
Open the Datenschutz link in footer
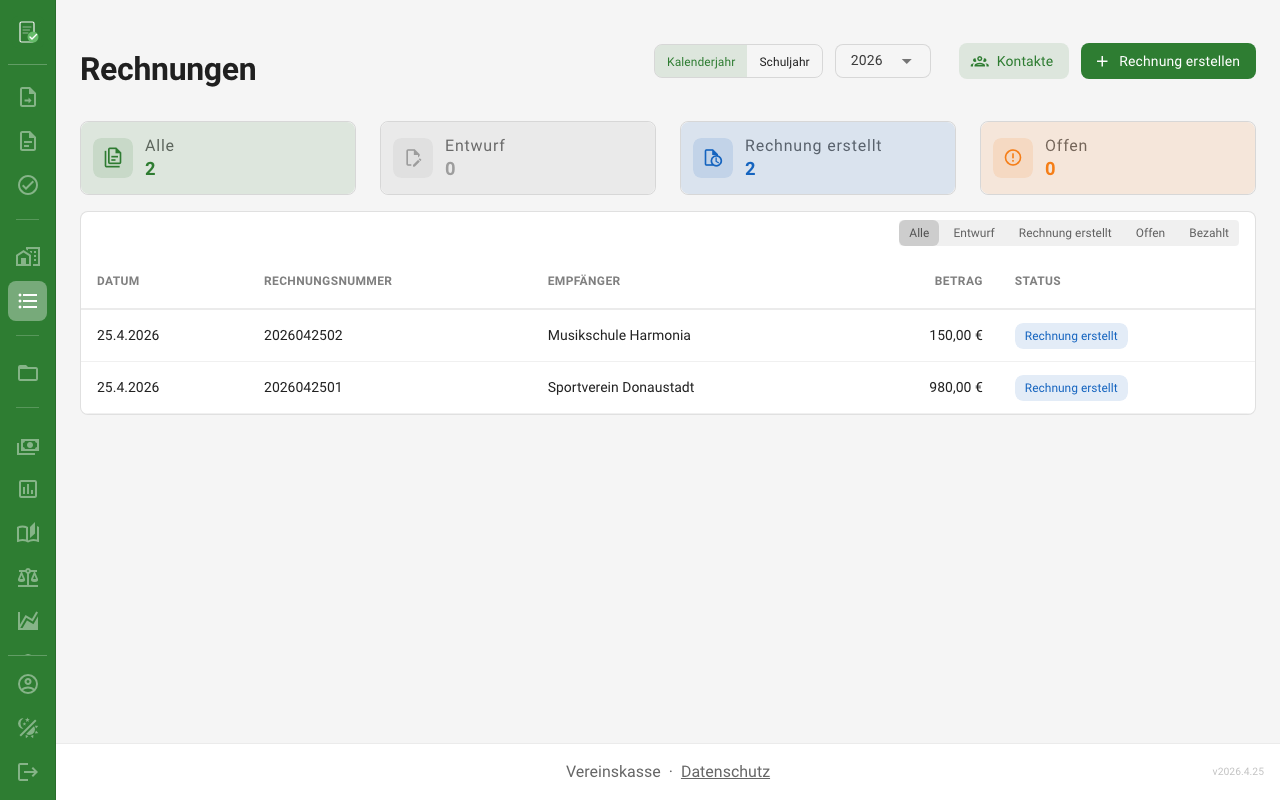coord(725,772)
